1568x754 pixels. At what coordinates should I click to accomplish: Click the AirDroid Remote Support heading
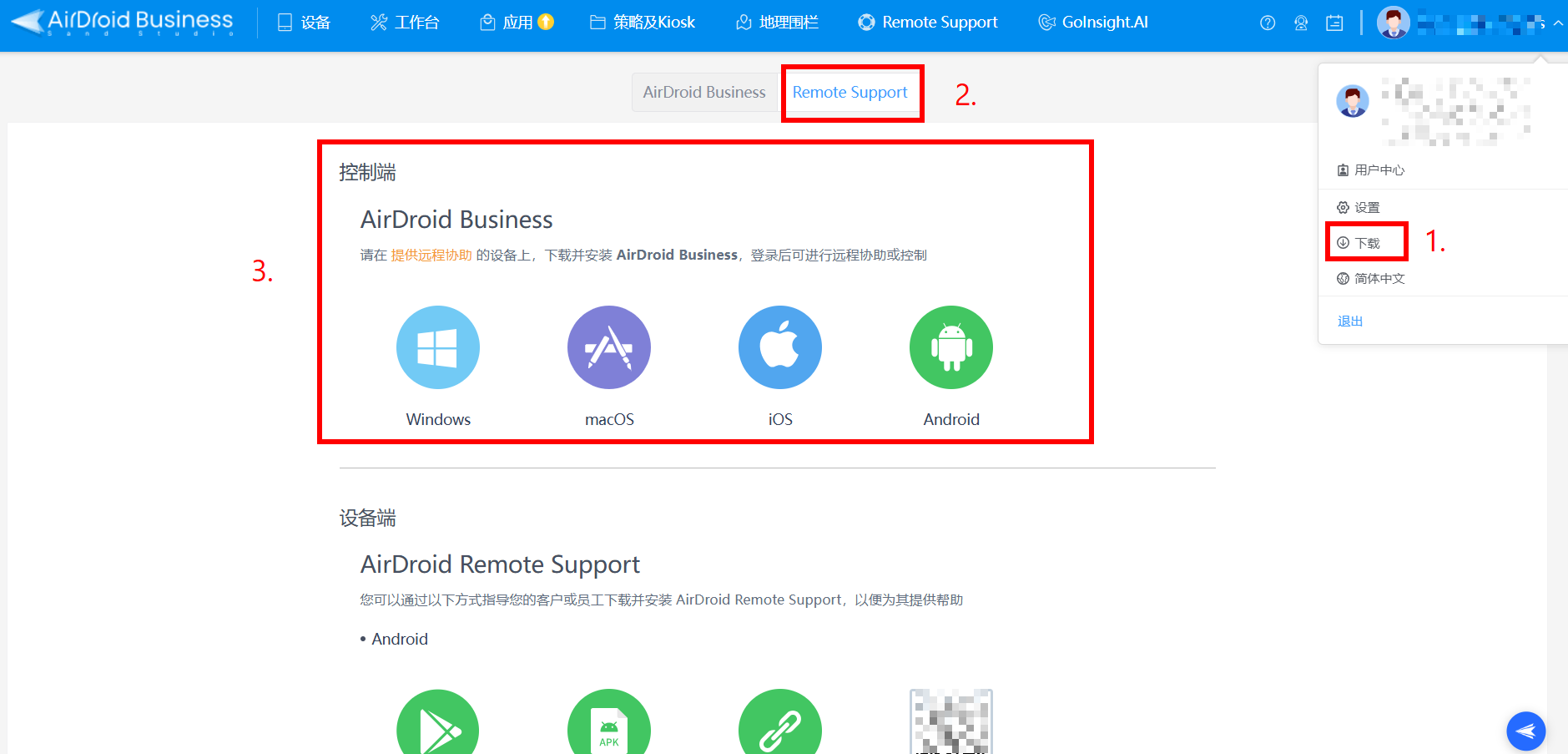(x=500, y=564)
